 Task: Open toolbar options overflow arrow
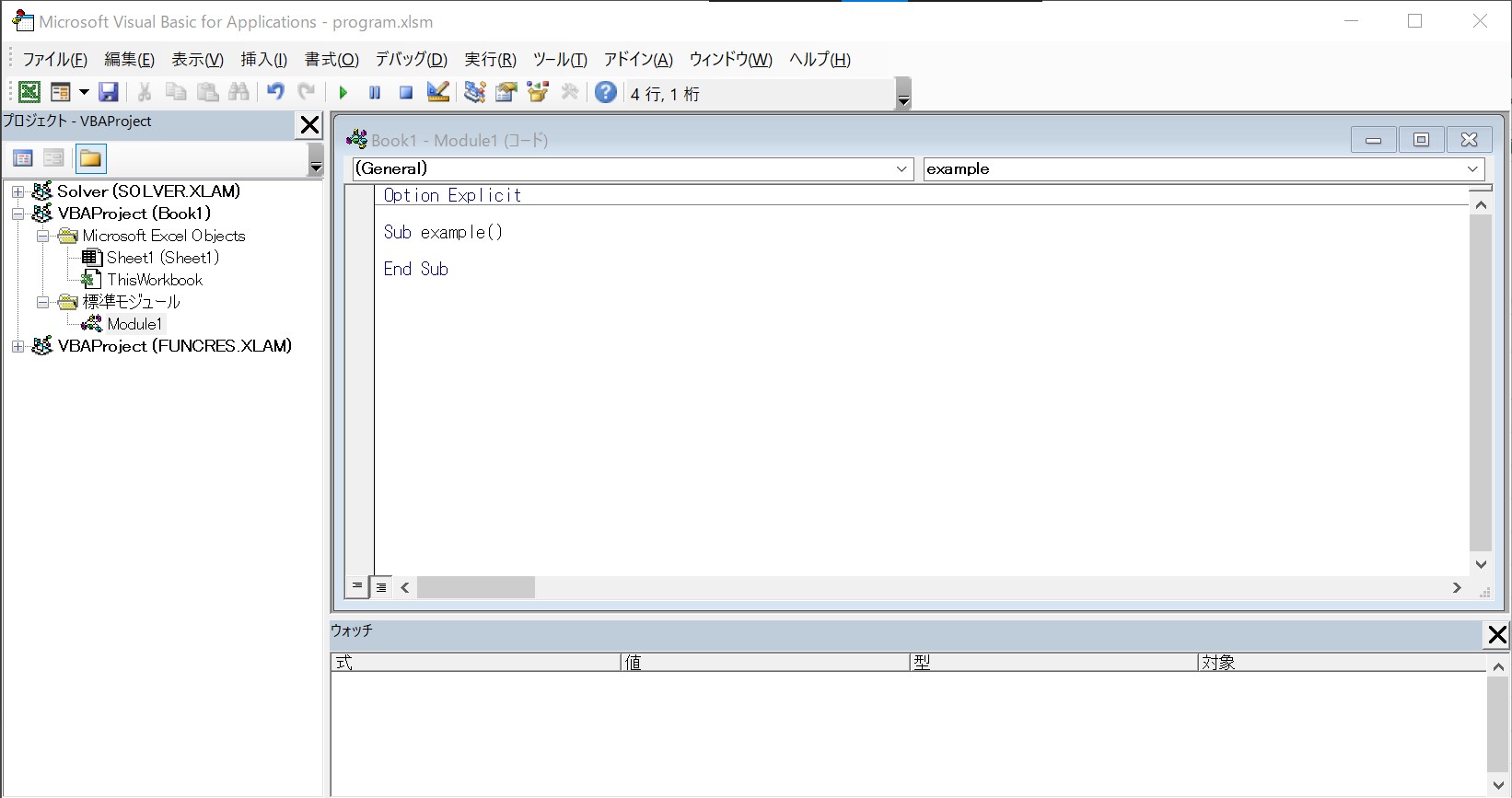[903, 94]
